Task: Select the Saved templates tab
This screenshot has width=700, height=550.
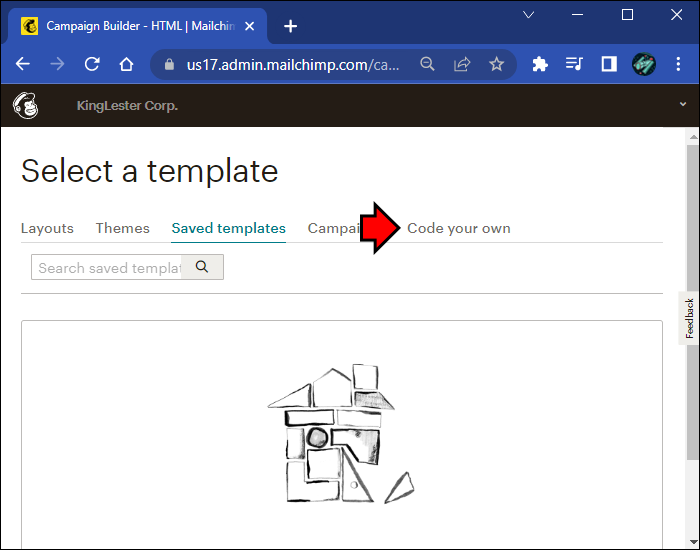Action: (x=229, y=229)
